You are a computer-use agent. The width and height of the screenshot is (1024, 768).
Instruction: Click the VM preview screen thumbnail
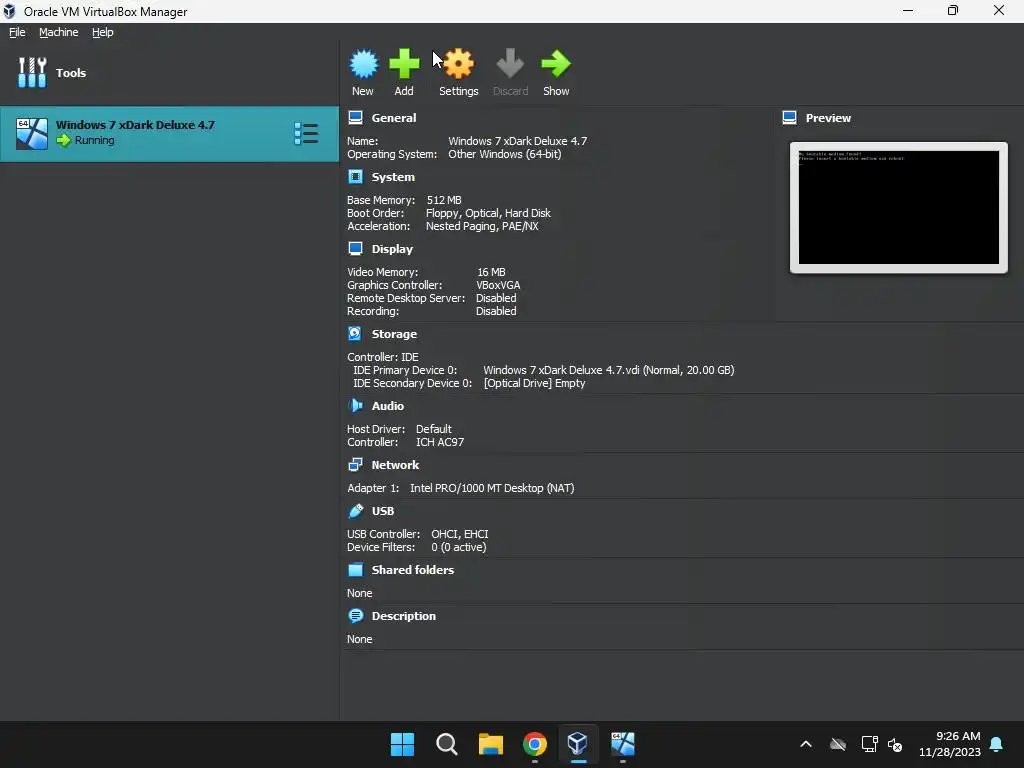point(899,208)
